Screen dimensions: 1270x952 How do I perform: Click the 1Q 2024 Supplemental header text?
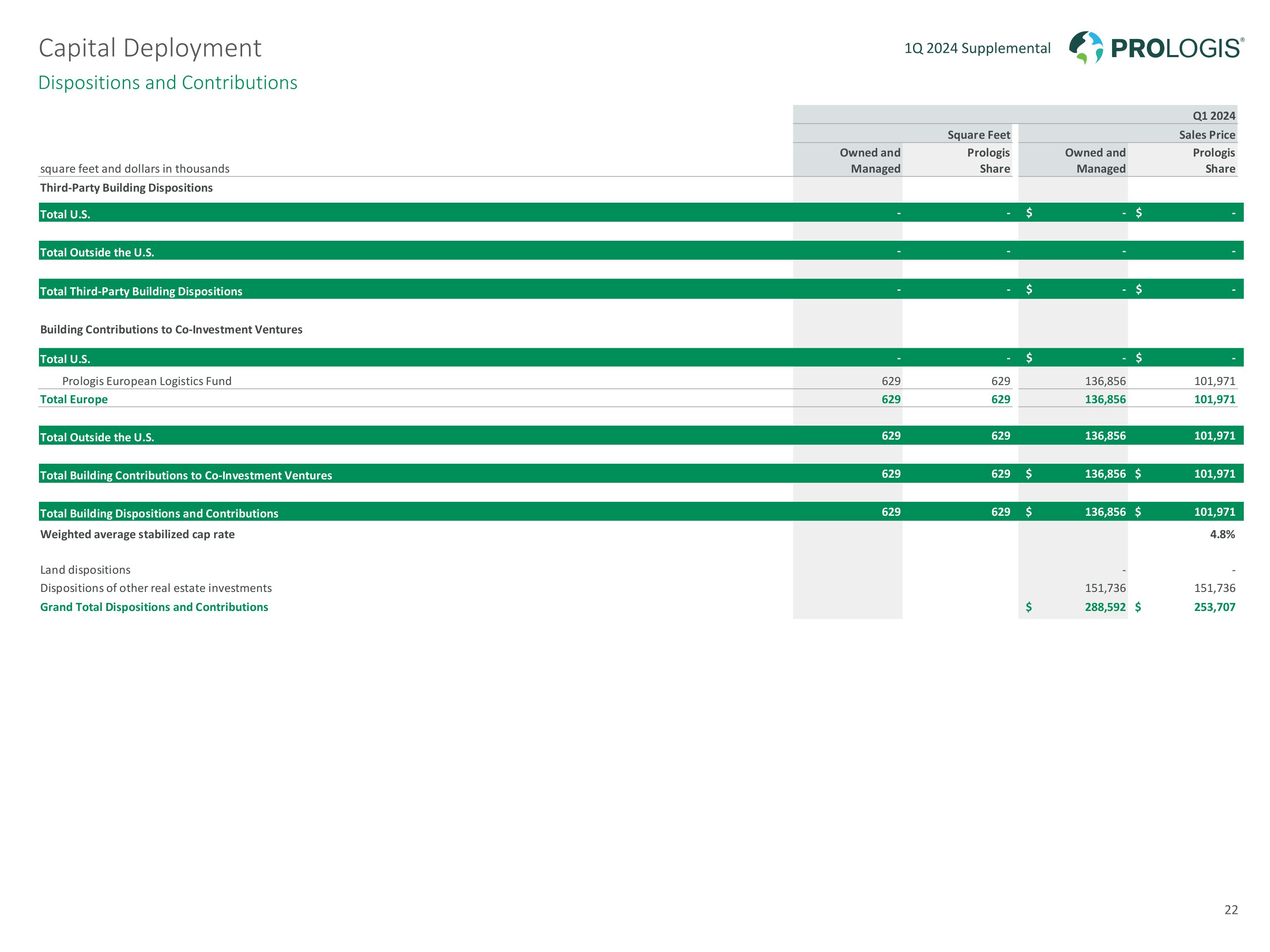pyautogui.click(x=977, y=48)
